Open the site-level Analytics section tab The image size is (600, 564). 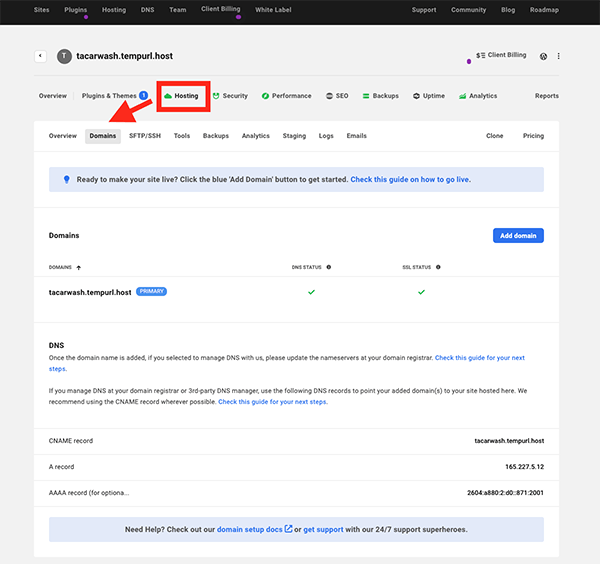click(x=478, y=96)
